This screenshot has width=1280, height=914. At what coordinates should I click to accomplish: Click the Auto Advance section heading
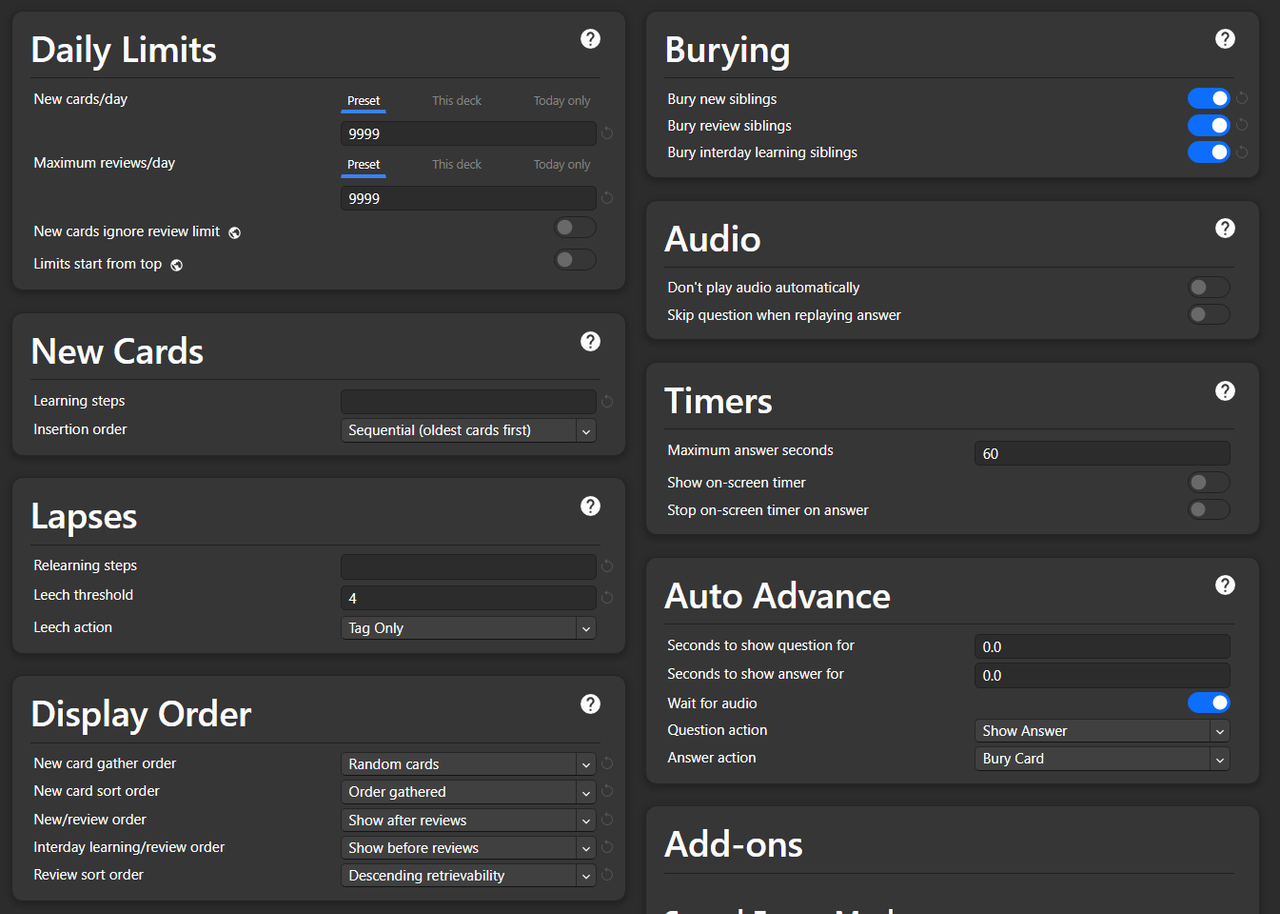point(778,596)
